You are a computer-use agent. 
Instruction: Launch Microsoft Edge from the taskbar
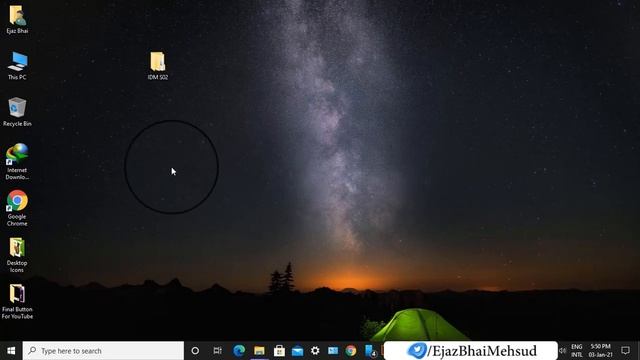tap(239, 351)
